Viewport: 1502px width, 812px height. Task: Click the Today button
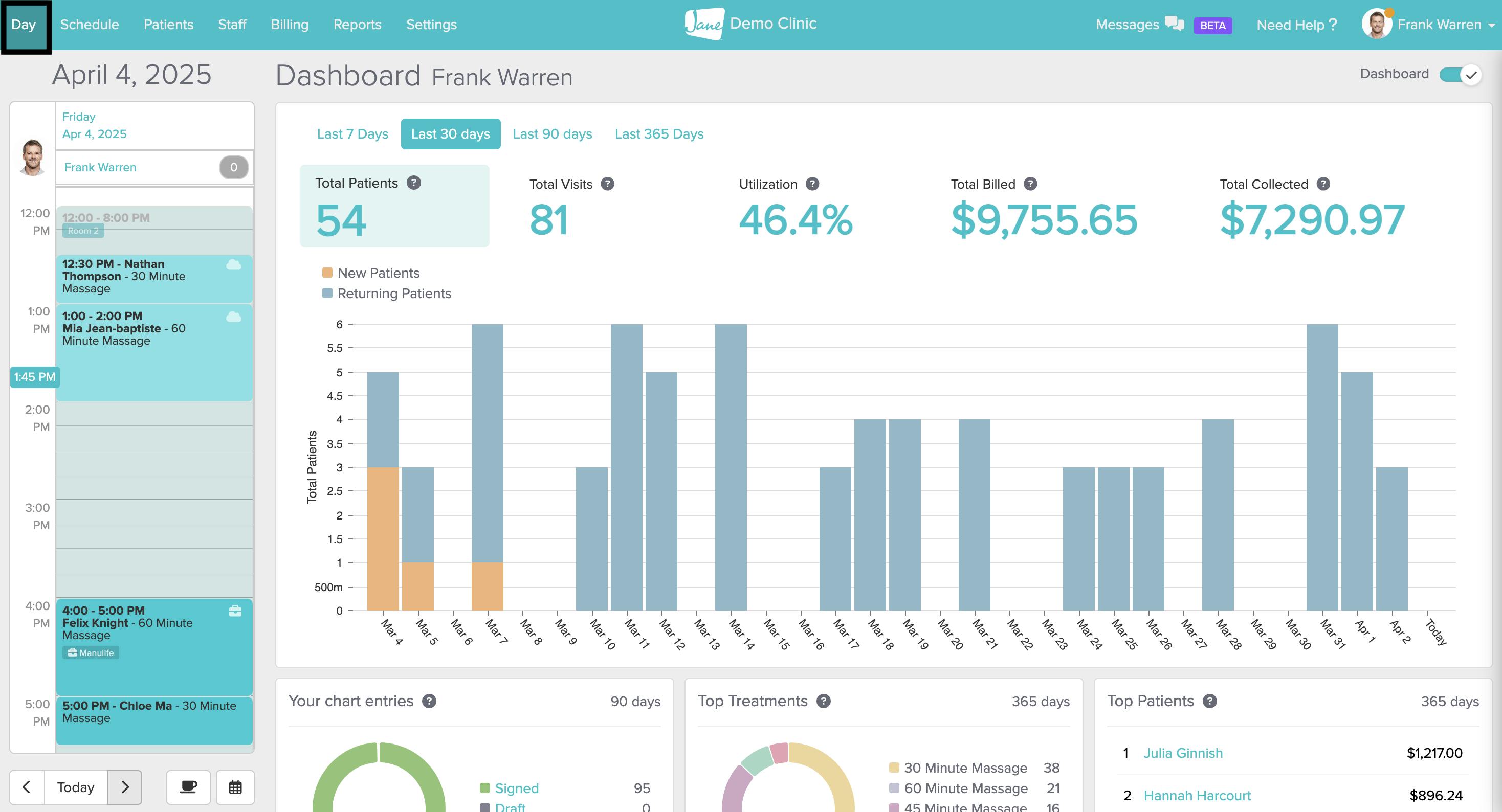pyautogui.click(x=76, y=787)
